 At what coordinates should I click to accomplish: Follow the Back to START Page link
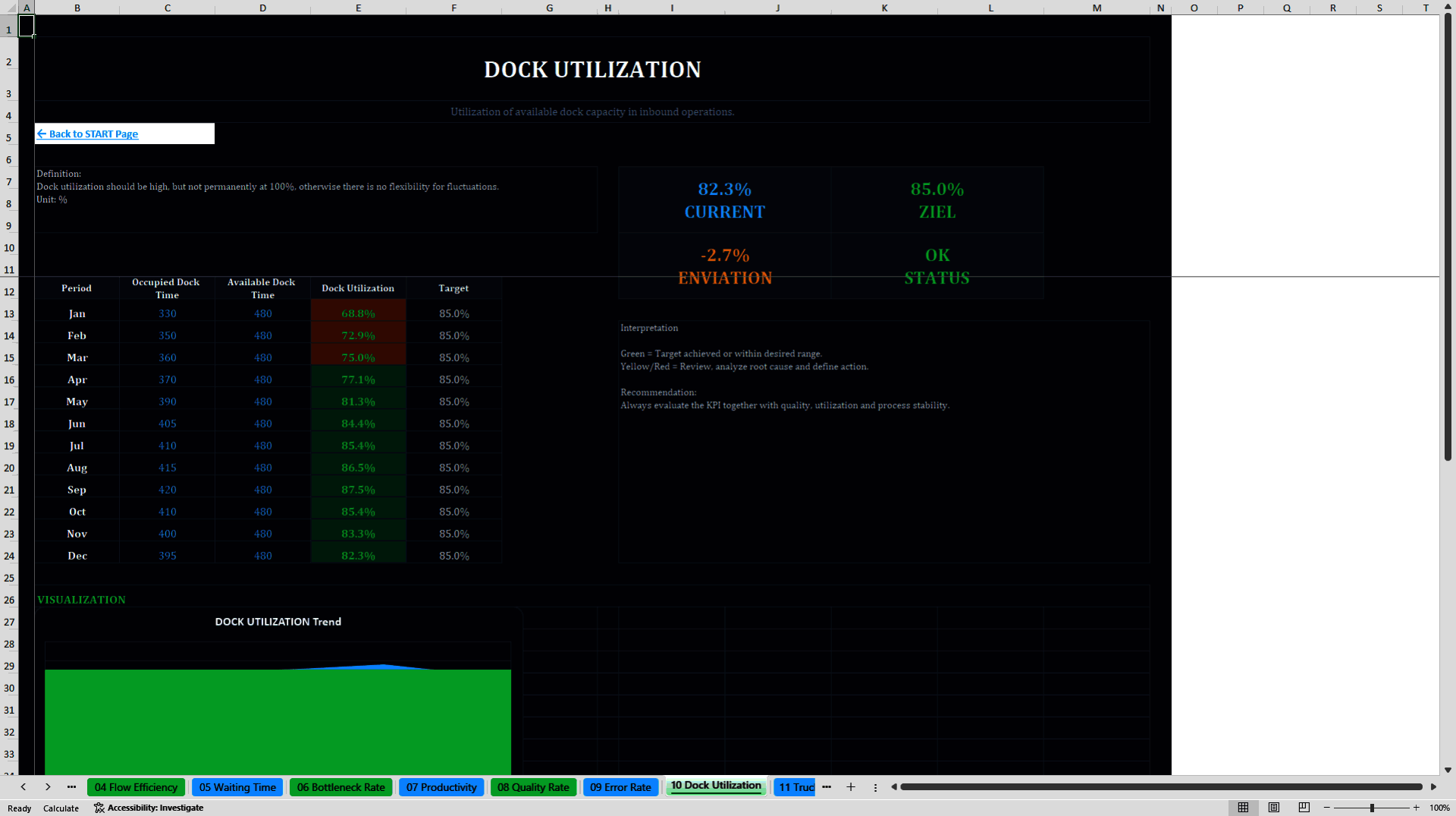tap(88, 133)
